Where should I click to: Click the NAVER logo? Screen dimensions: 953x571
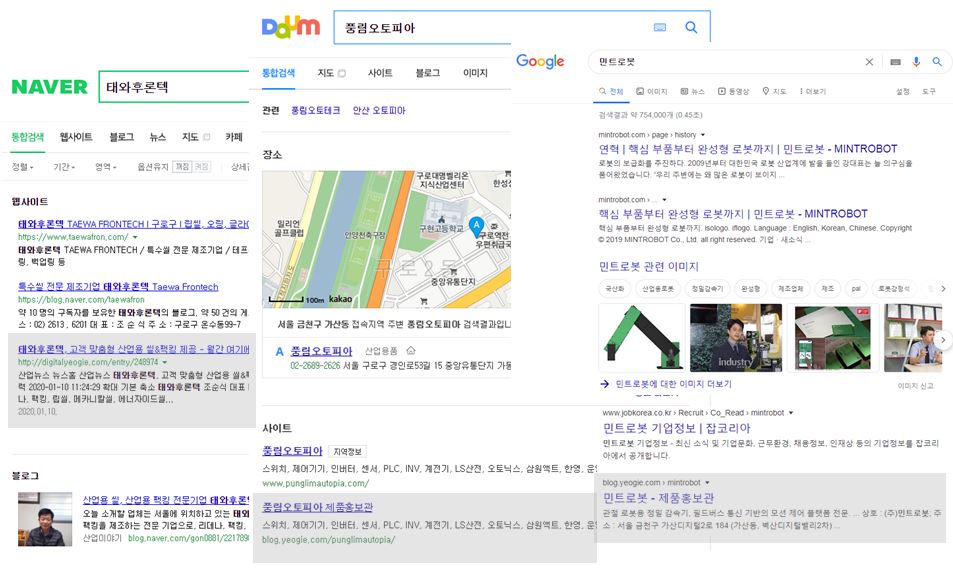(x=49, y=87)
